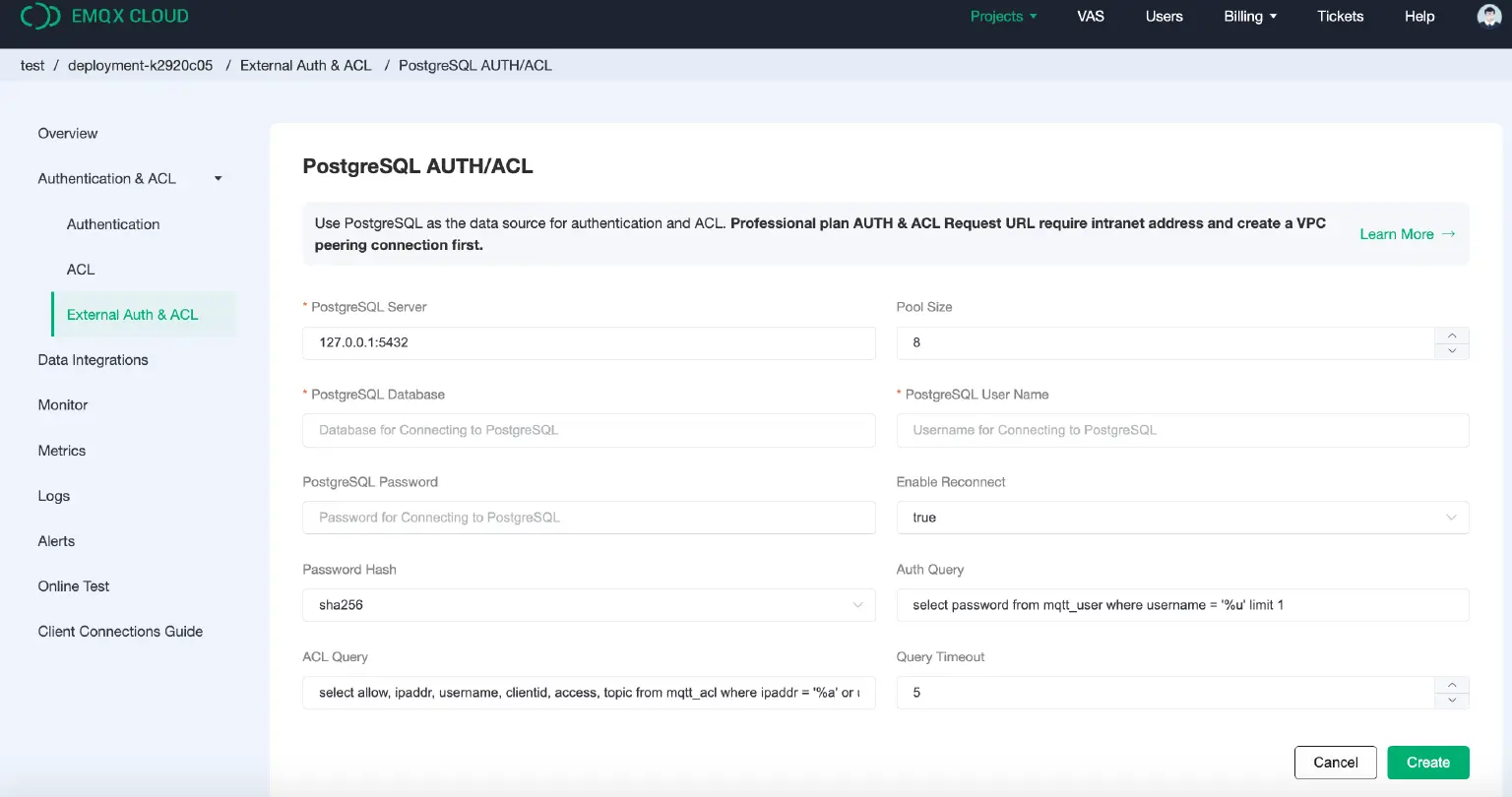The image size is (1512, 797).
Task: Decrease Query Timeout using the down stepper
Action: tap(1451, 700)
